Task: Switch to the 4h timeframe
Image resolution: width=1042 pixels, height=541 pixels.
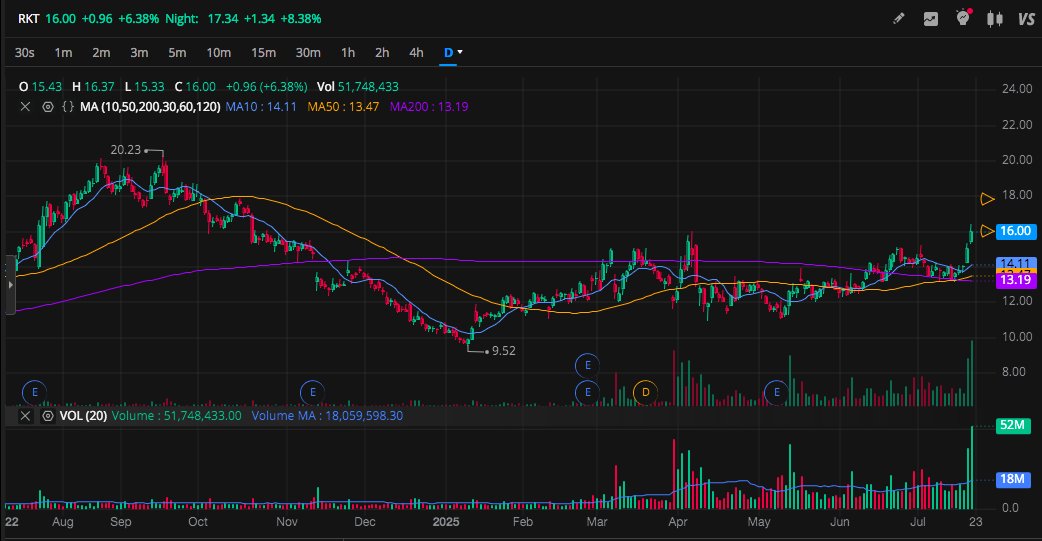Action: pos(416,53)
